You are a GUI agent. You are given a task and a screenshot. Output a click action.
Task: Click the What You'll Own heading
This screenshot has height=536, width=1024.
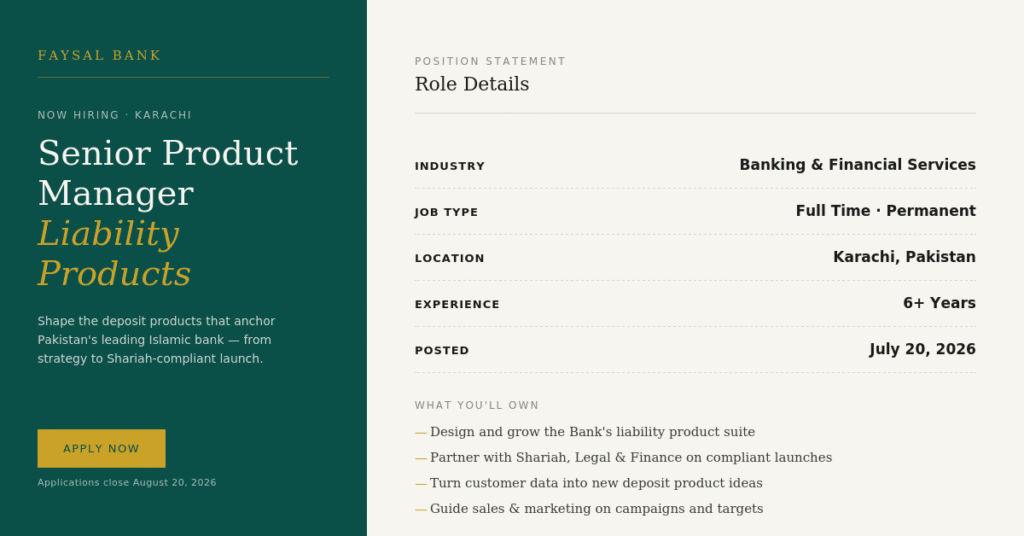pyautogui.click(x=477, y=405)
